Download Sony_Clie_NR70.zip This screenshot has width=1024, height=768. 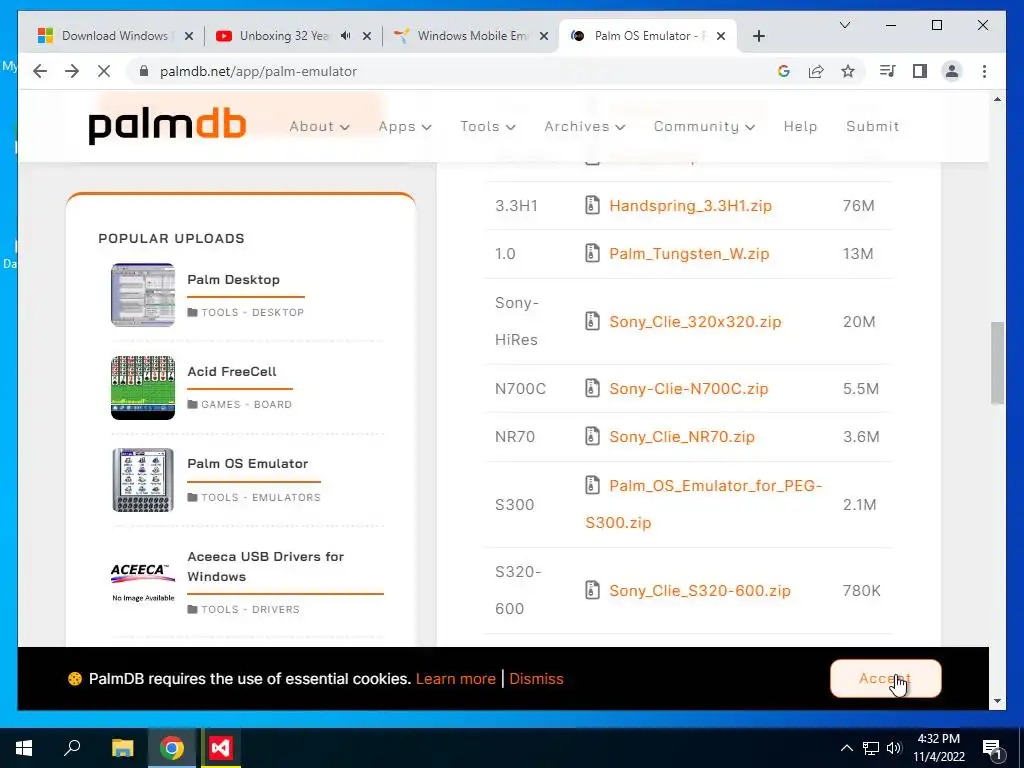click(x=682, y=436)
